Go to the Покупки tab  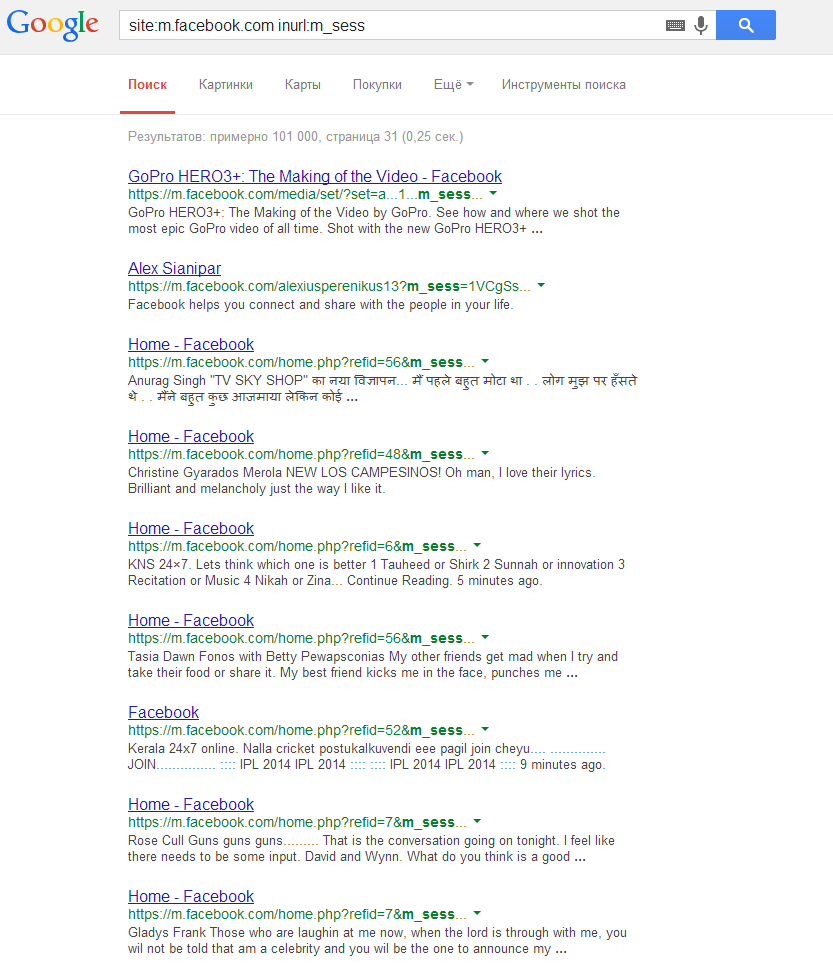pos(377,85)
